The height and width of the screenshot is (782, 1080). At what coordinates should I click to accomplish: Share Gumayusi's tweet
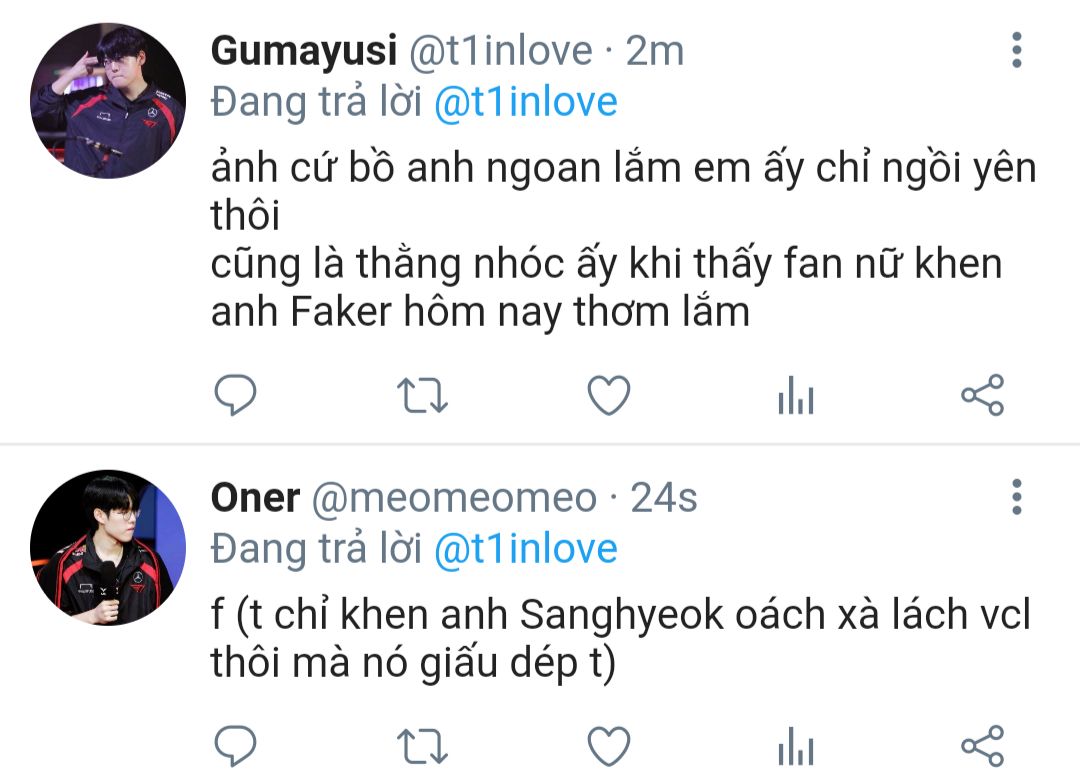982,396
